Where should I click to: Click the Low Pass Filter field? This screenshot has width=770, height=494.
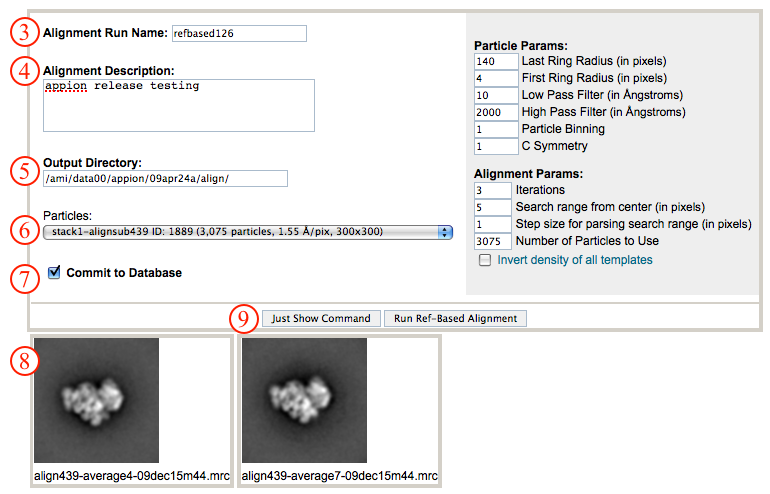(x=494, y=95)
